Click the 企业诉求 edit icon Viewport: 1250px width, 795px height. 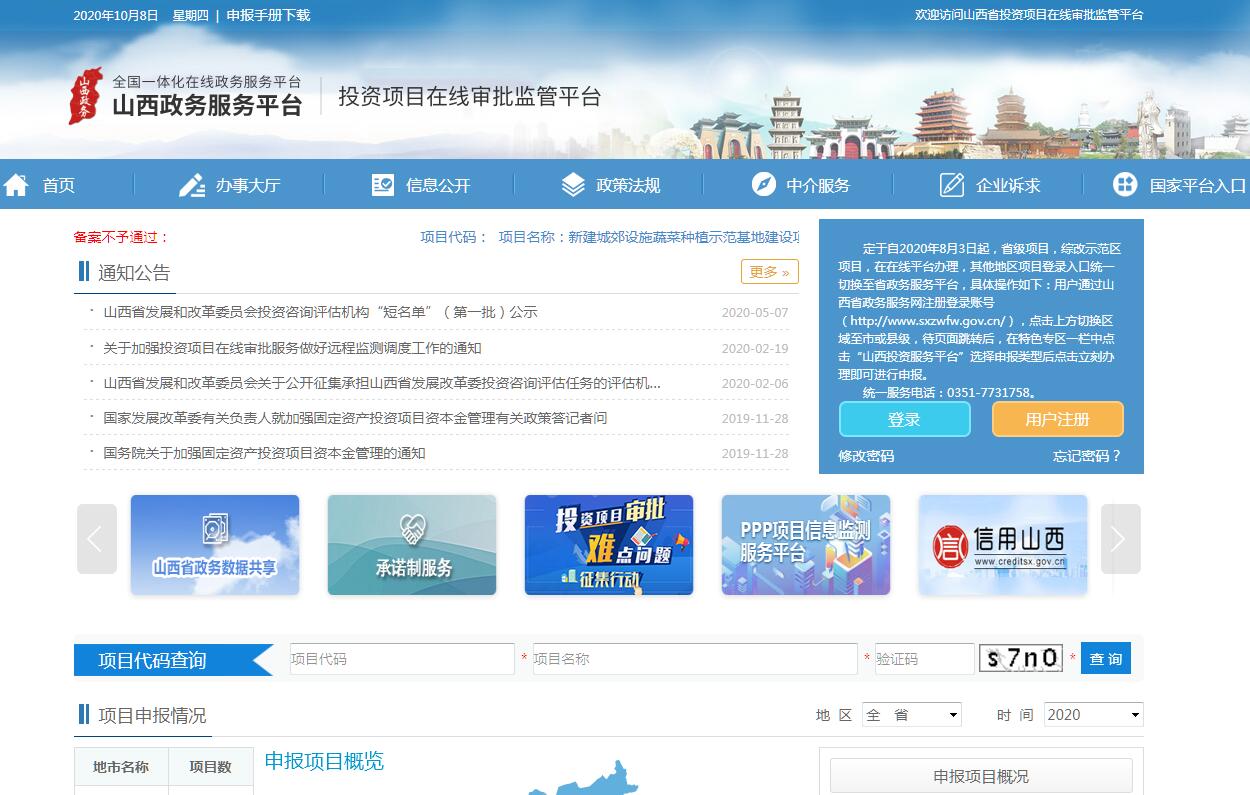952,185
